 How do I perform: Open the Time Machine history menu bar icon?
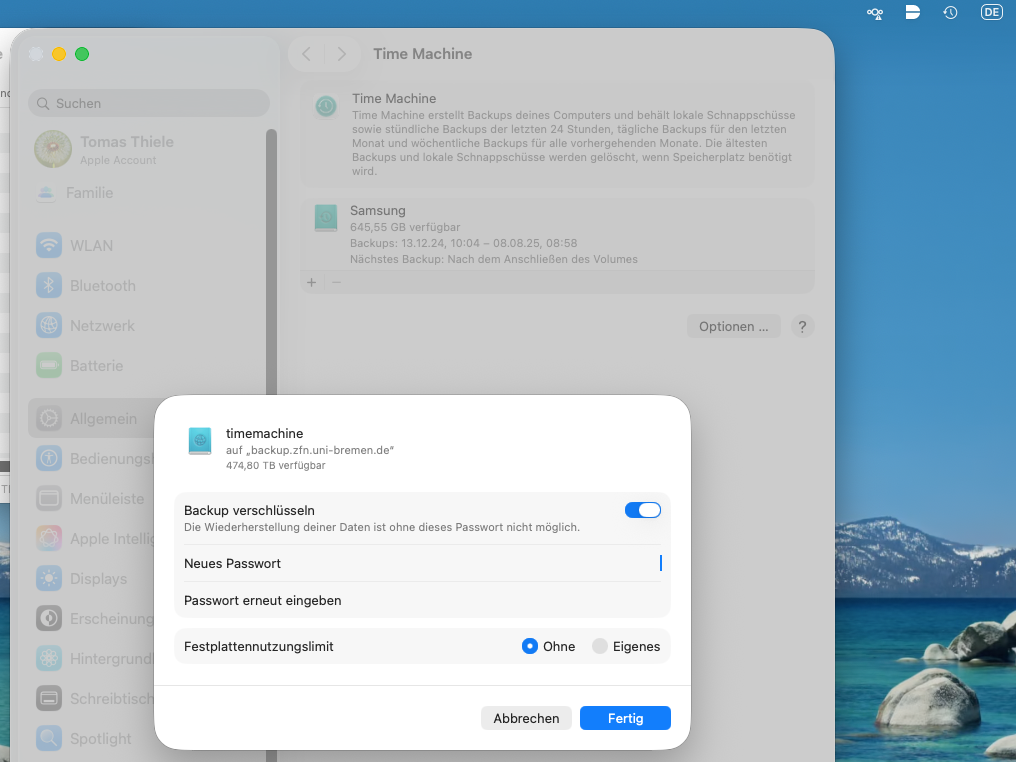coord(950,13)
